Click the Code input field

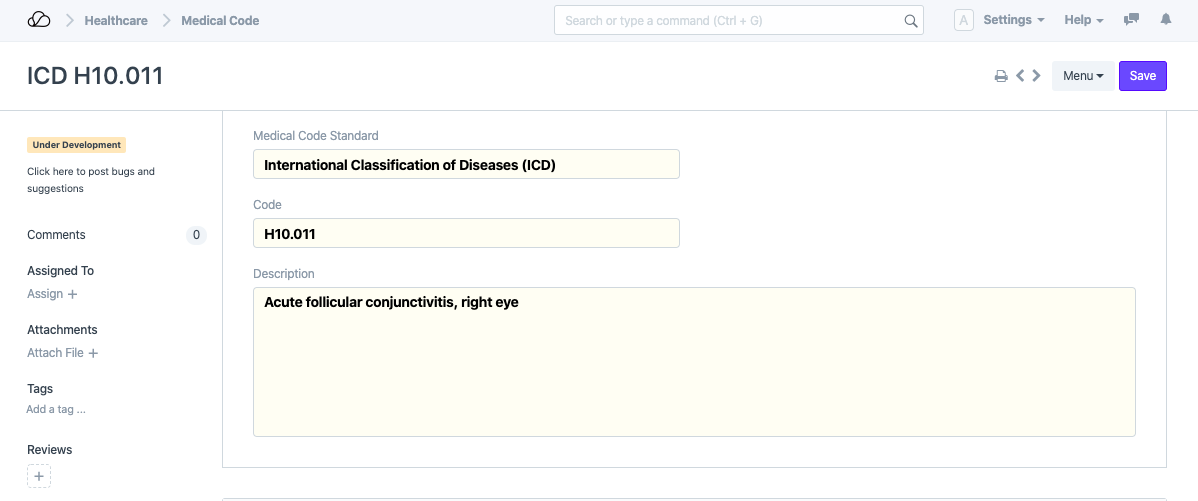coord(466,233)
